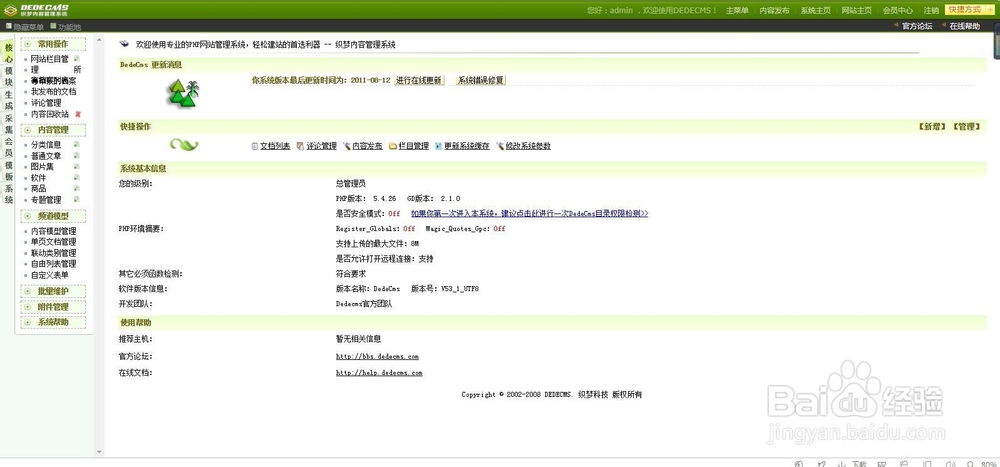Click the 系统错误修复 button
Viewport: 1000px width, 467px height.
point(481,80)
